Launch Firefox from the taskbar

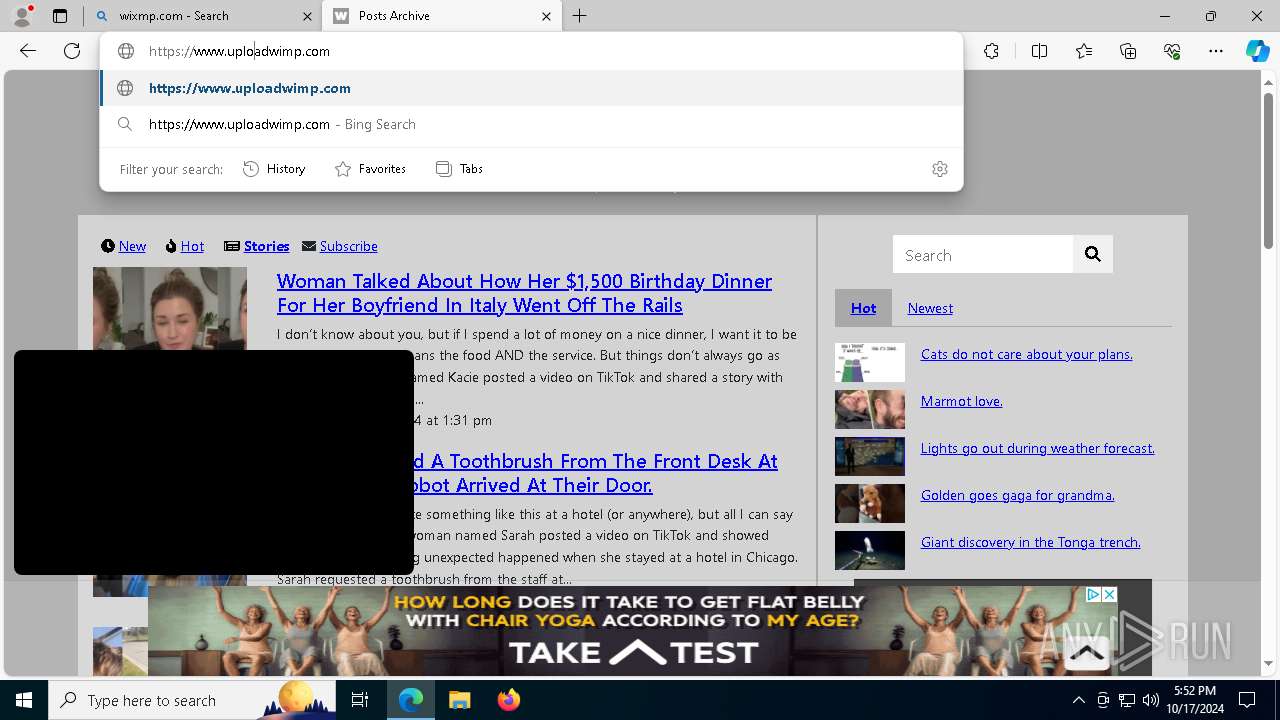tap(508, 700)
